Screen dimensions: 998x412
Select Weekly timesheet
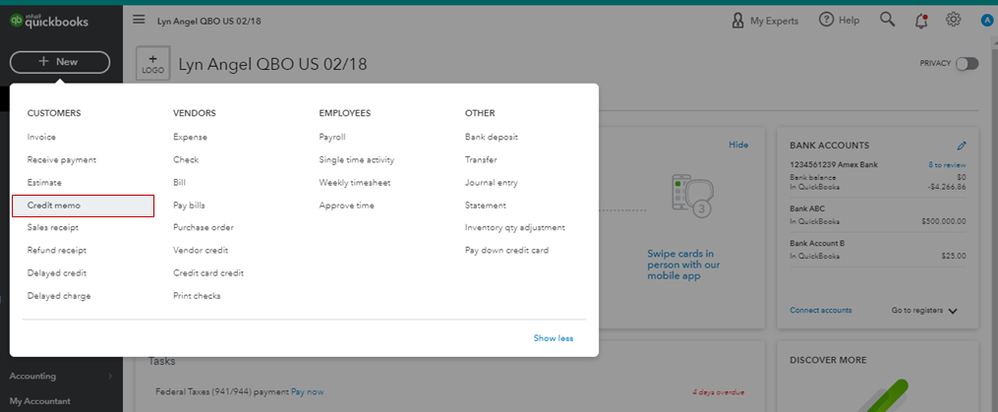(x=355, y=183)
